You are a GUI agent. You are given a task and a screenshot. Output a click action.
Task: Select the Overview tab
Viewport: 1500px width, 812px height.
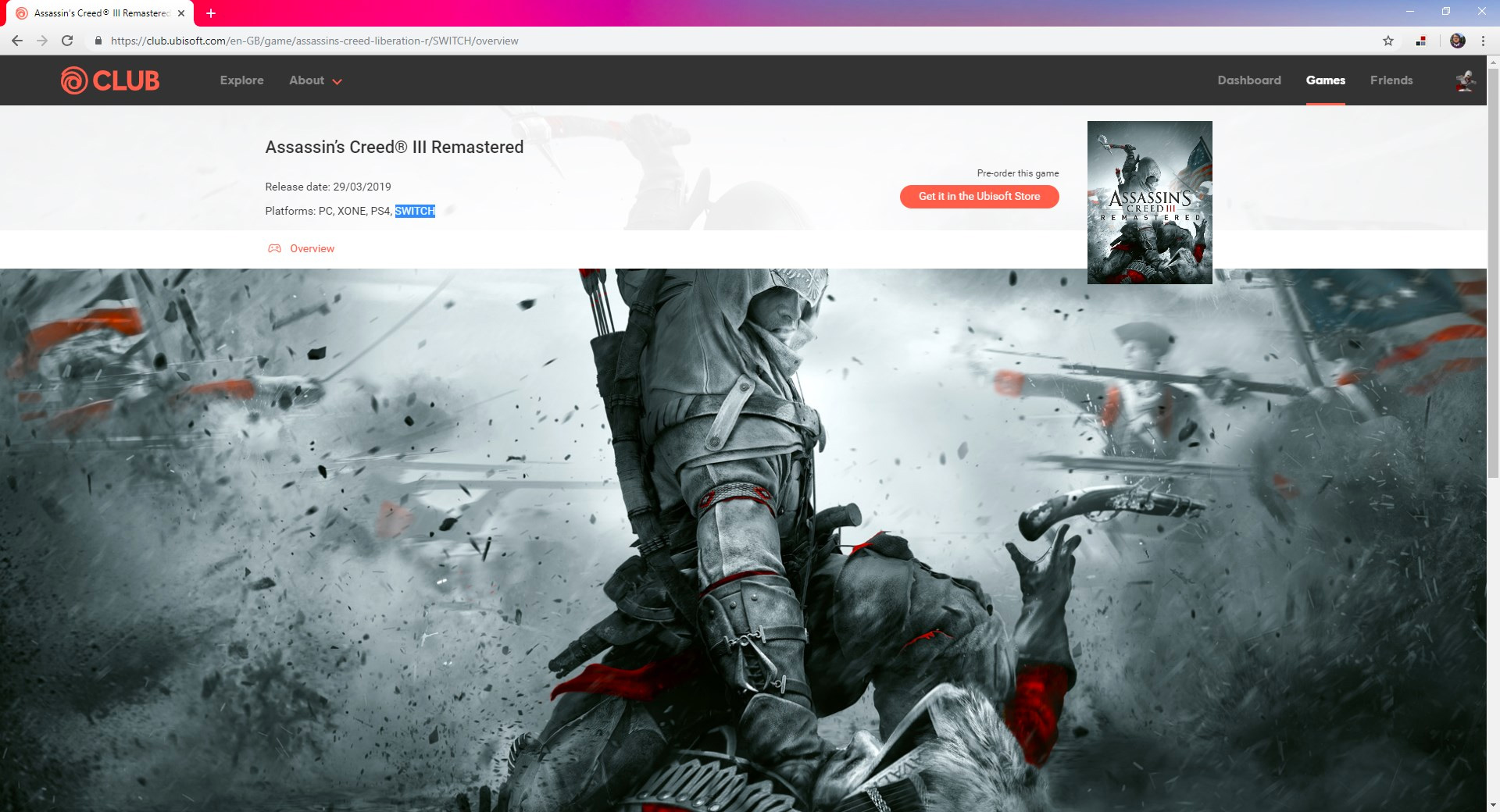click(x=312, y=248)
